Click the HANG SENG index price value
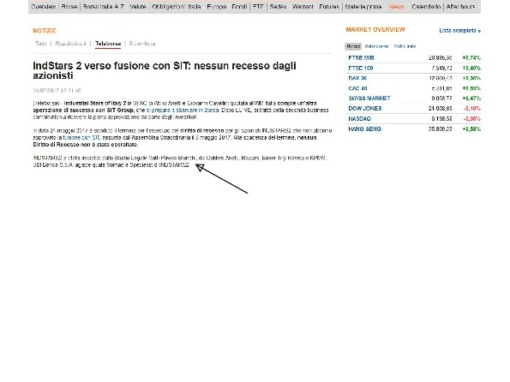This screenshot has height=382, width=510. point(440,129)
